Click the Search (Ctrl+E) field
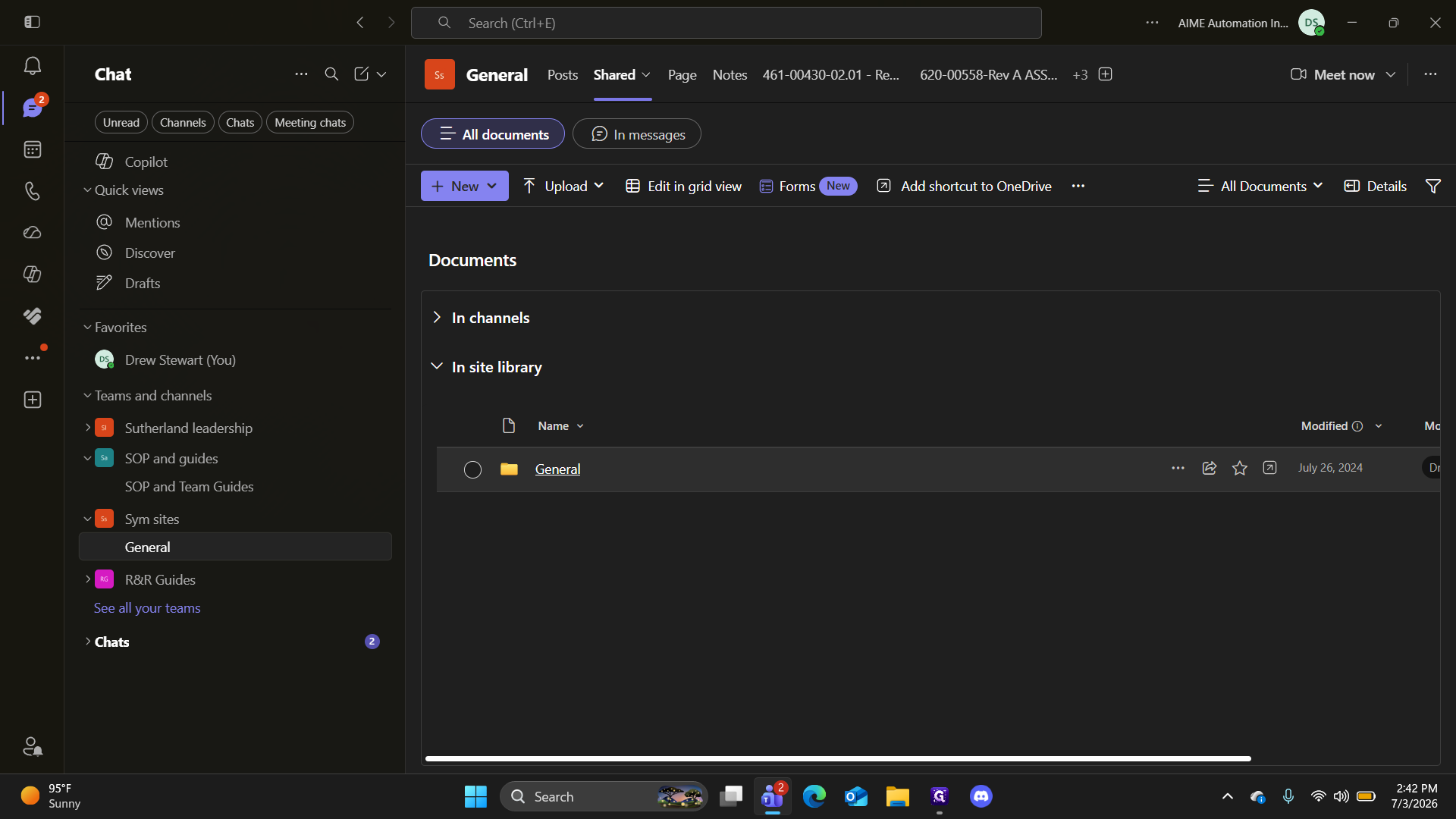The height and width of the screenshot is (819, 1456). pyautogui.click(x=726, y=23)
